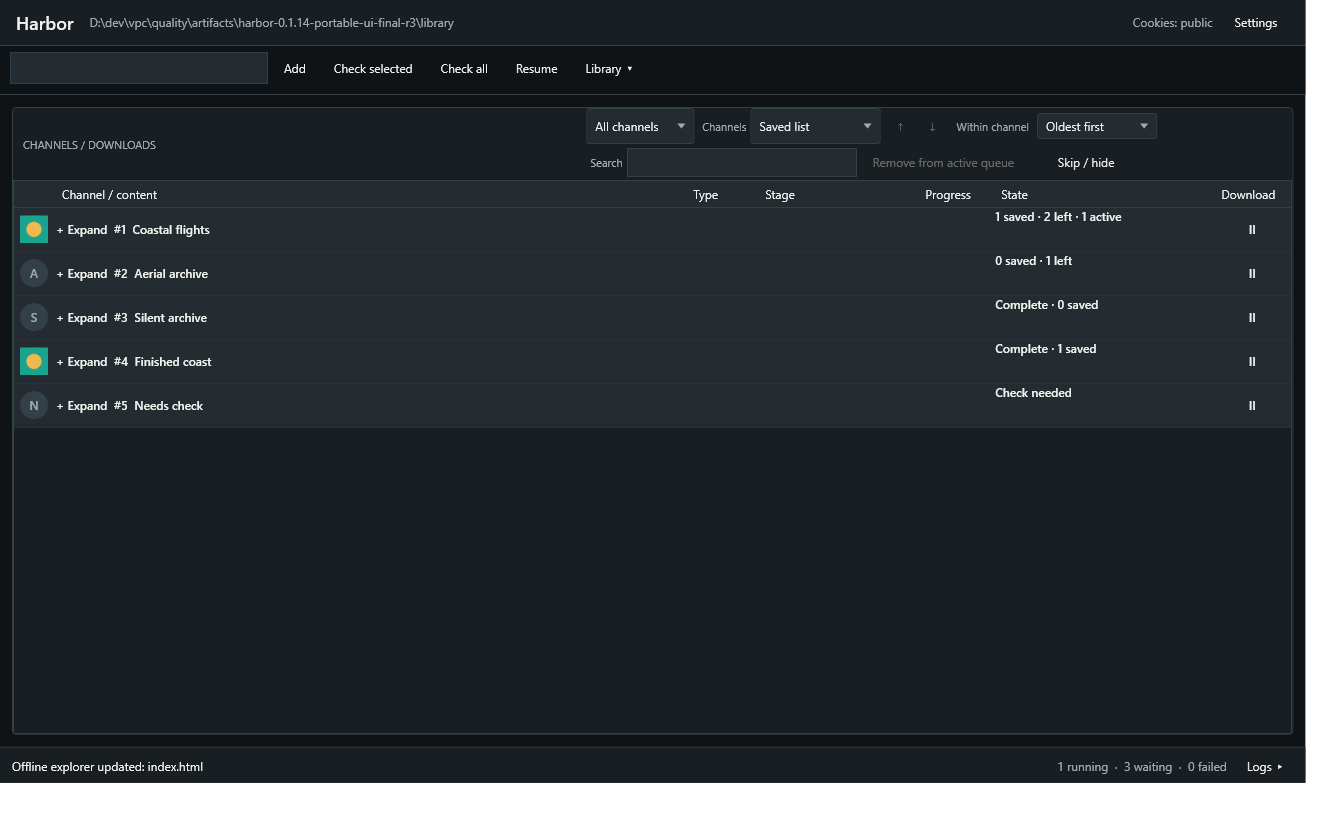Pause downloads for Silent archive channel
Screen dimensions: 1320x820
pos(1251,318)
